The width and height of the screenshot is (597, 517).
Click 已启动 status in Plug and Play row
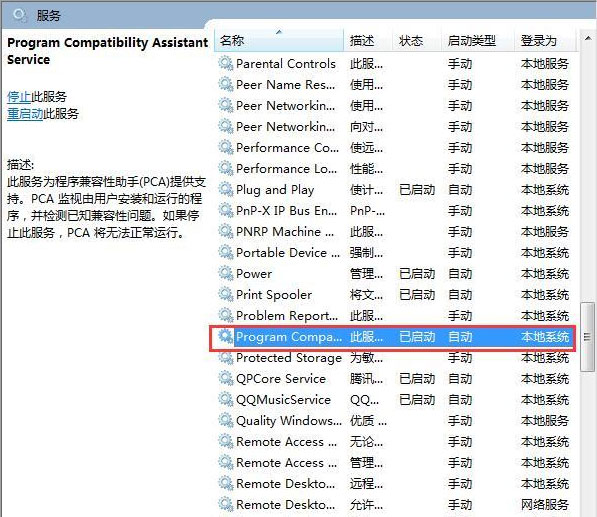417,190
